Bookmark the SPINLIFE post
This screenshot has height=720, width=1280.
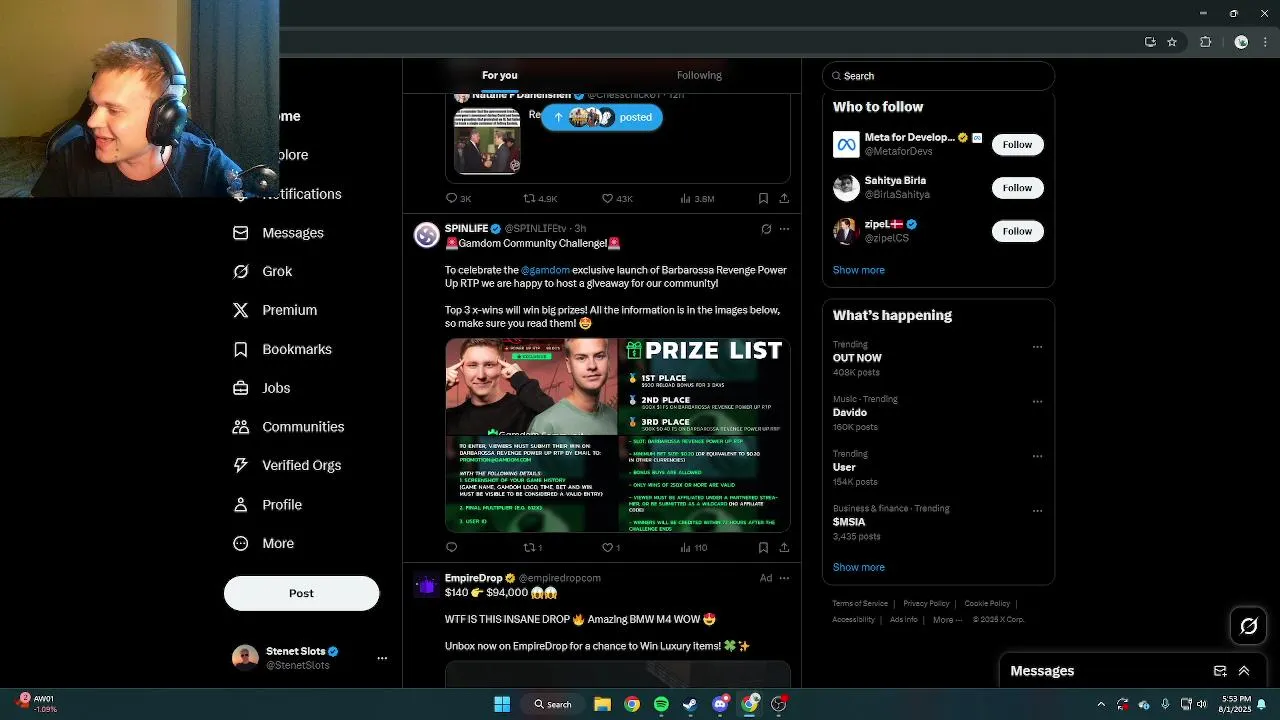(x=763, y=547)
